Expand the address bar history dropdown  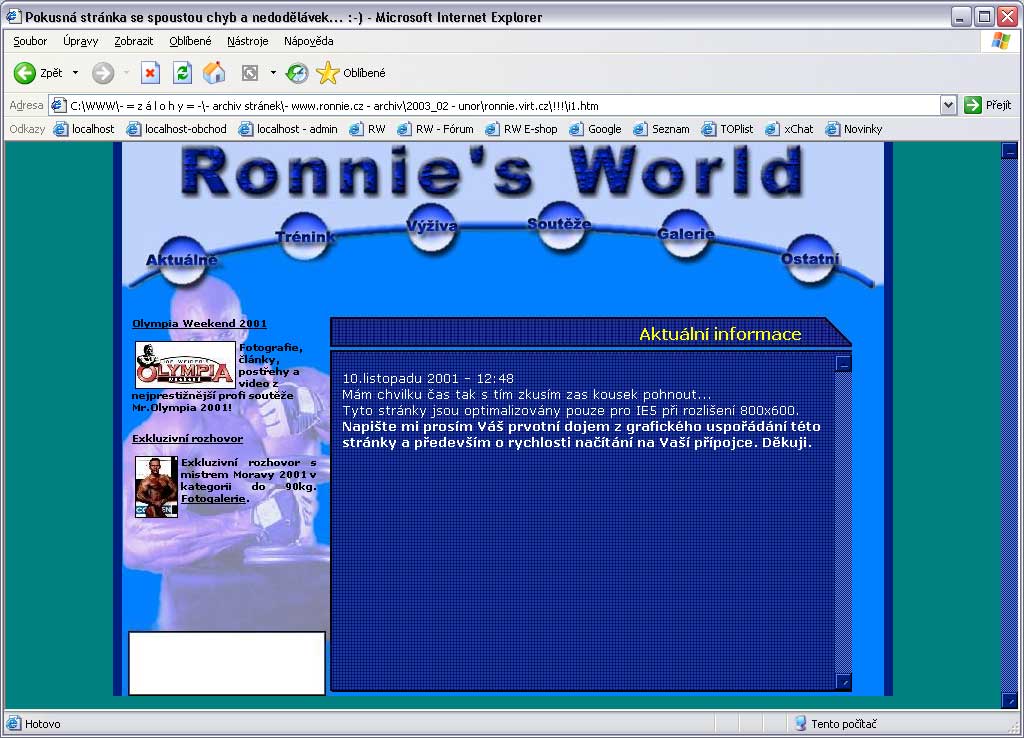coord(948,105)
